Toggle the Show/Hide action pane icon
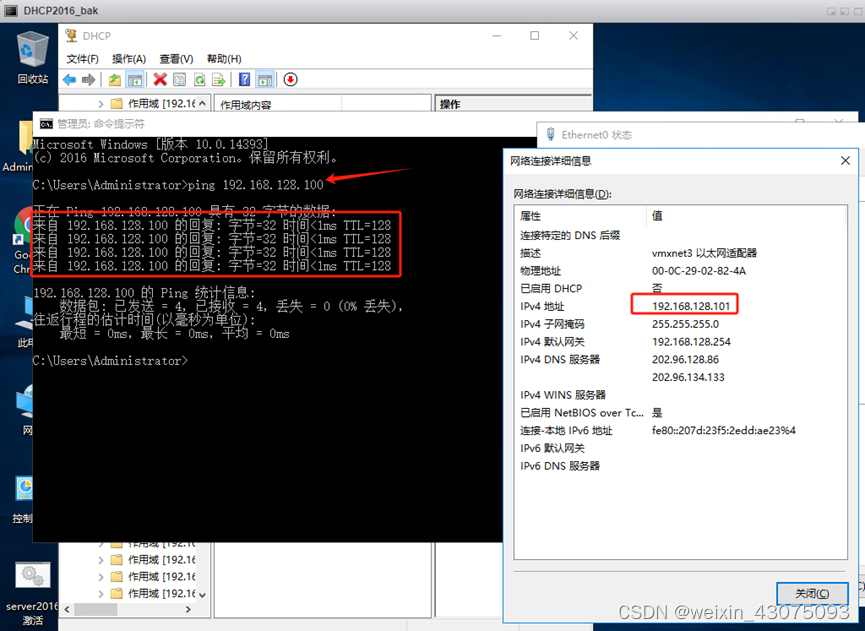Screen dimensions: 865x631 pos(265,80)
